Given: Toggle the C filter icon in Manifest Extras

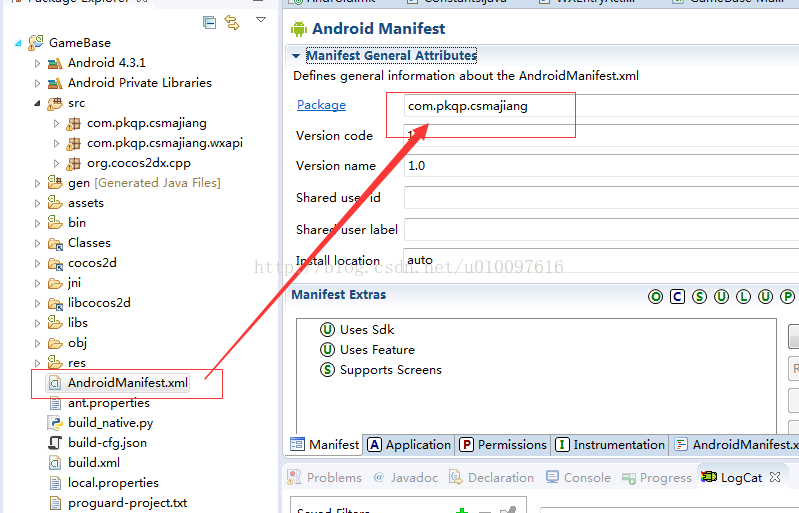Looking at the screenshot, I should (x=677, y=296).
